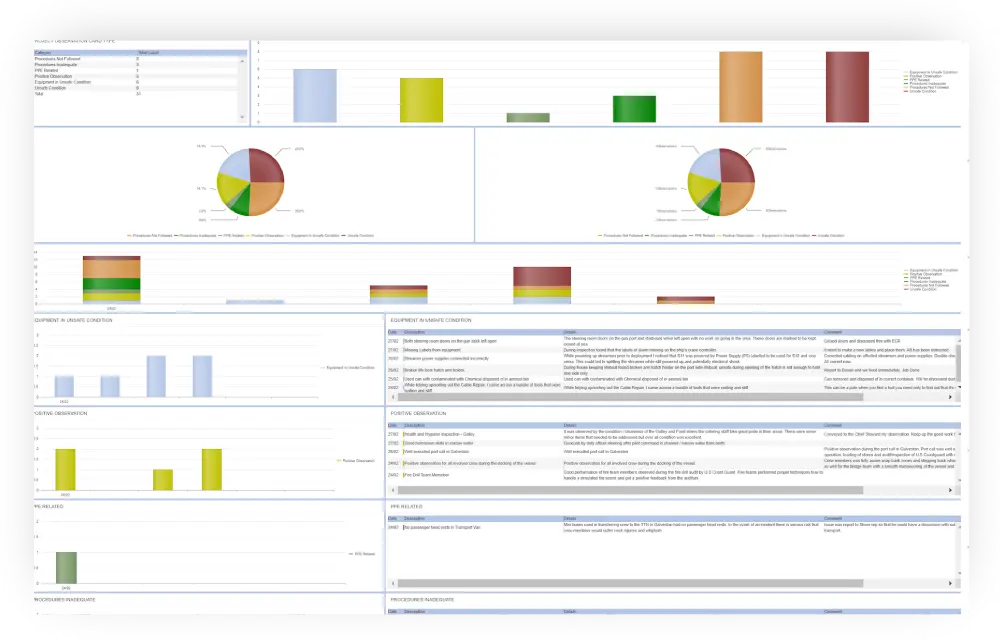This screenshot has width=1000, height=644.
Task: Select Equipment in Unsafe Condition summary row
Action: (x=136, y=82)
